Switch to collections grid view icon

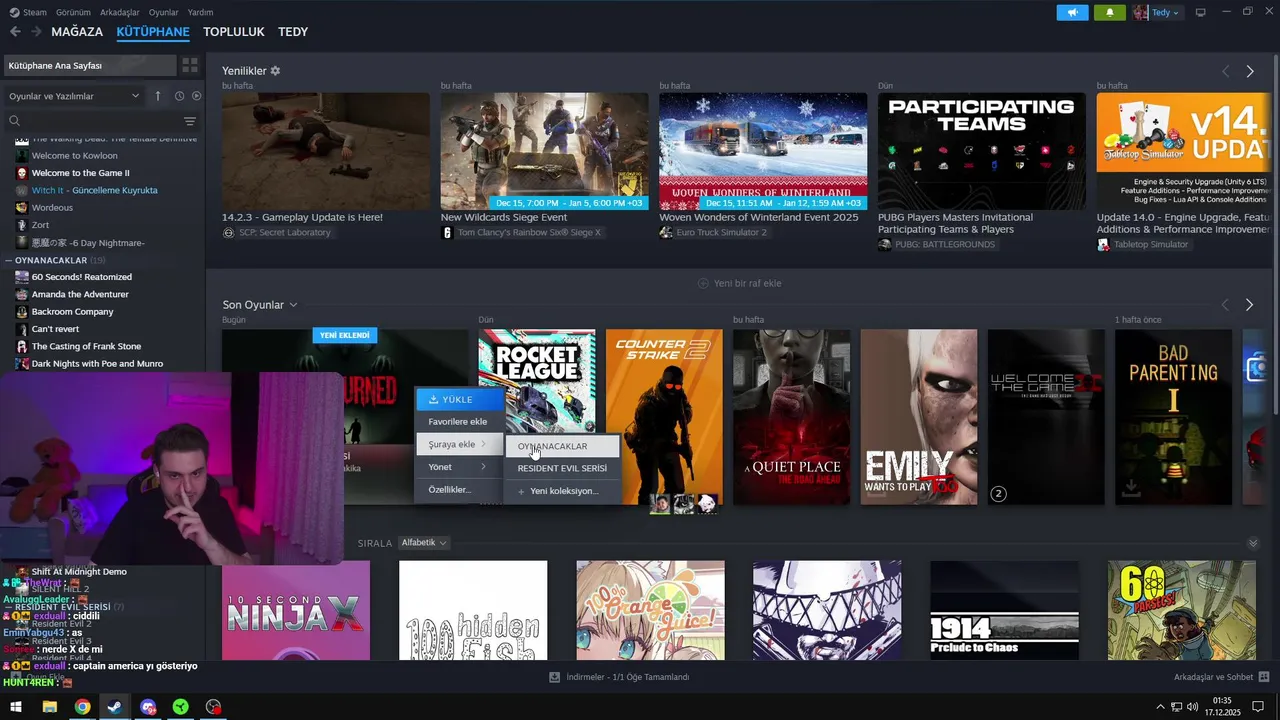pyautogui.click(x=190, y=65)
